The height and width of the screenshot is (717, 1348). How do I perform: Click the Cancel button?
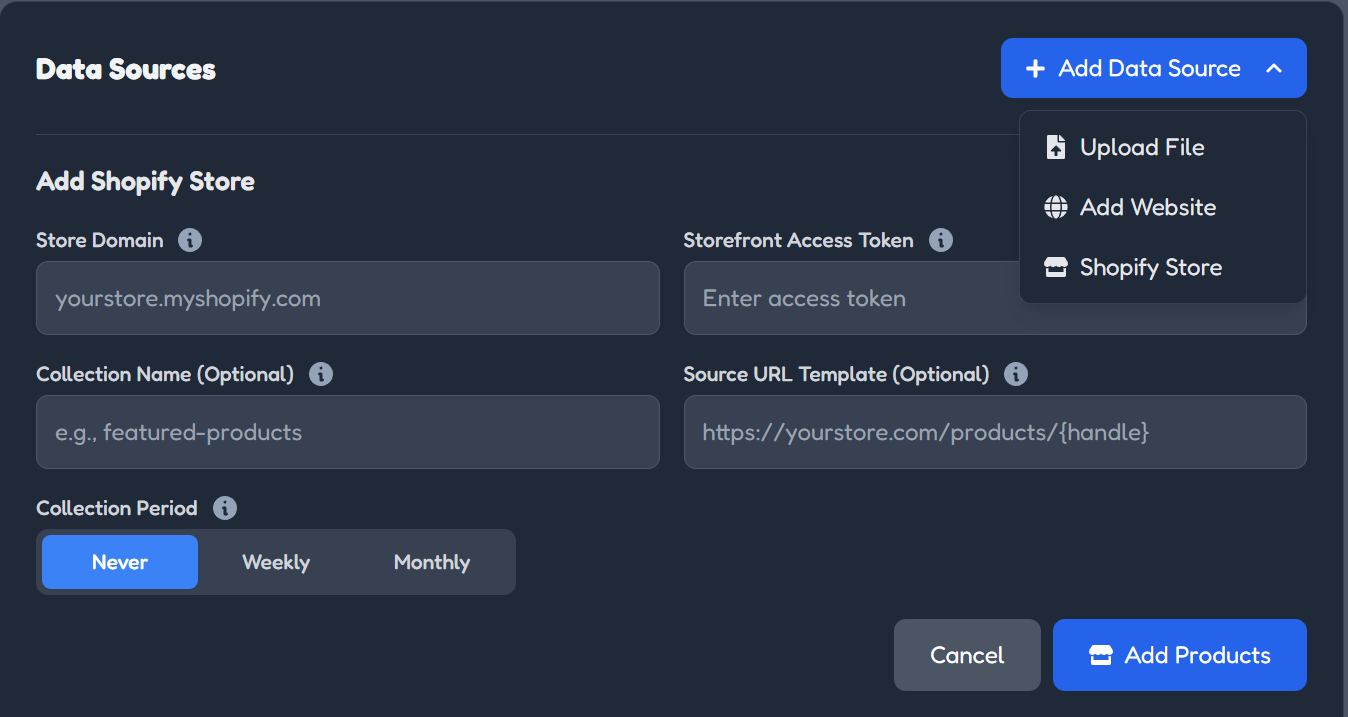click(966, 655)
